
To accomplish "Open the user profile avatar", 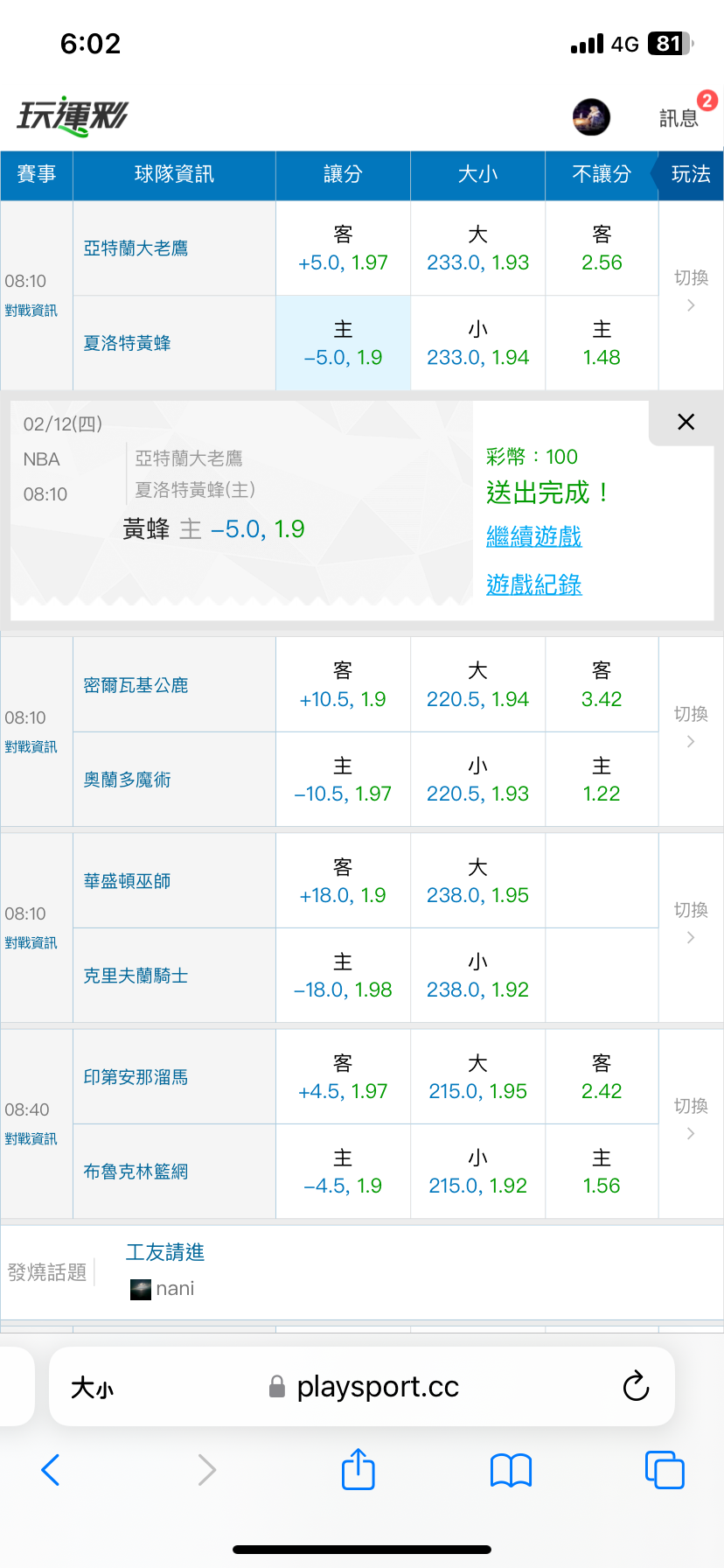I will coord(591,117).
